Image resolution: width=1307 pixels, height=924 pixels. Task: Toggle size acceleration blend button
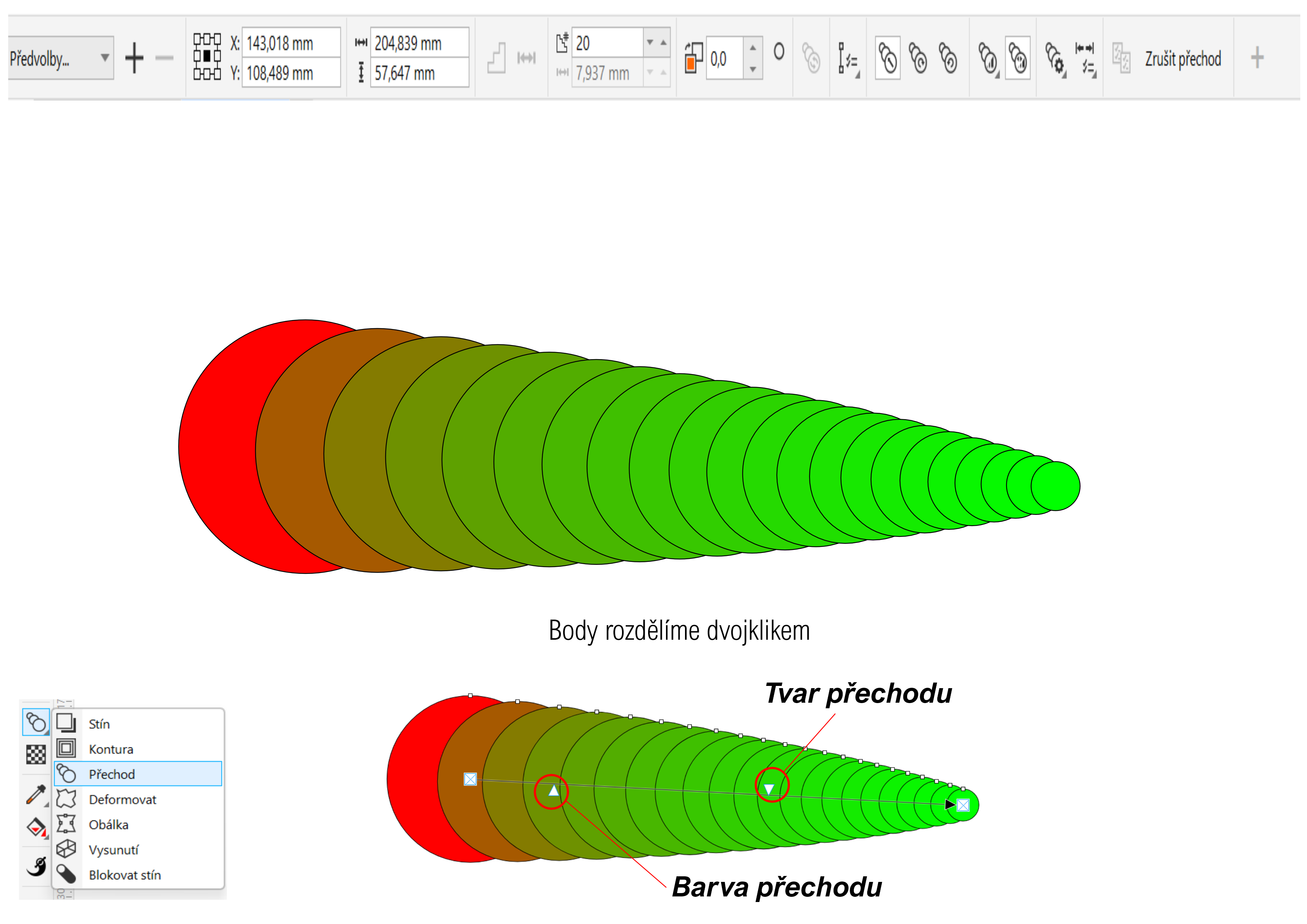[1018, 58]
